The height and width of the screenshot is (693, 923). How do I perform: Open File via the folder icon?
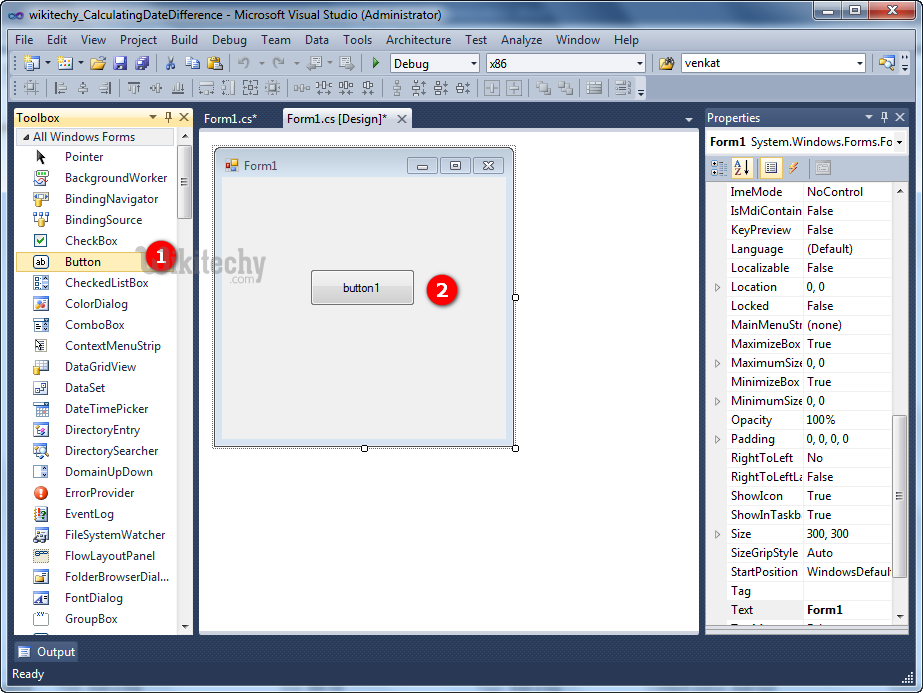pos(98,63)
